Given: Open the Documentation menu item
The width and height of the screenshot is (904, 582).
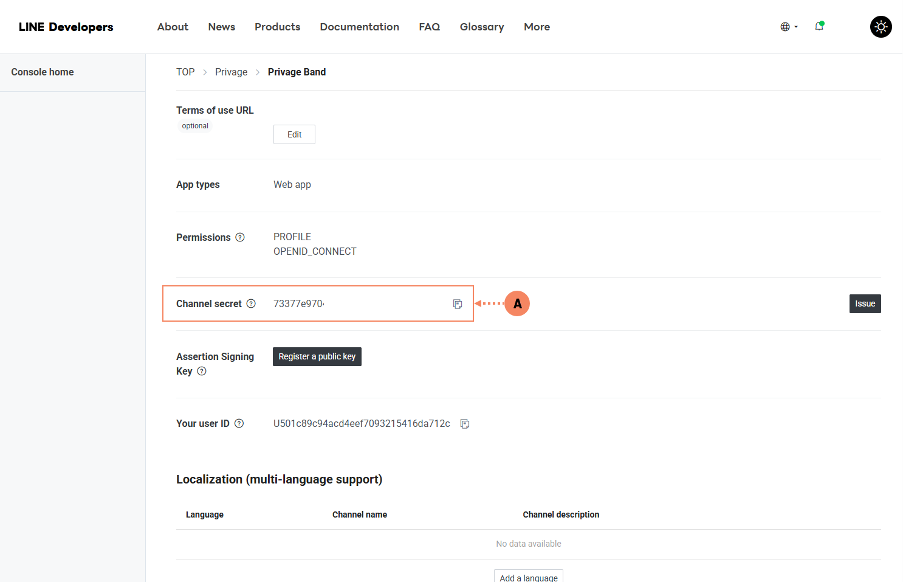Looking at the screenshot, I should (x=359, y=27).
